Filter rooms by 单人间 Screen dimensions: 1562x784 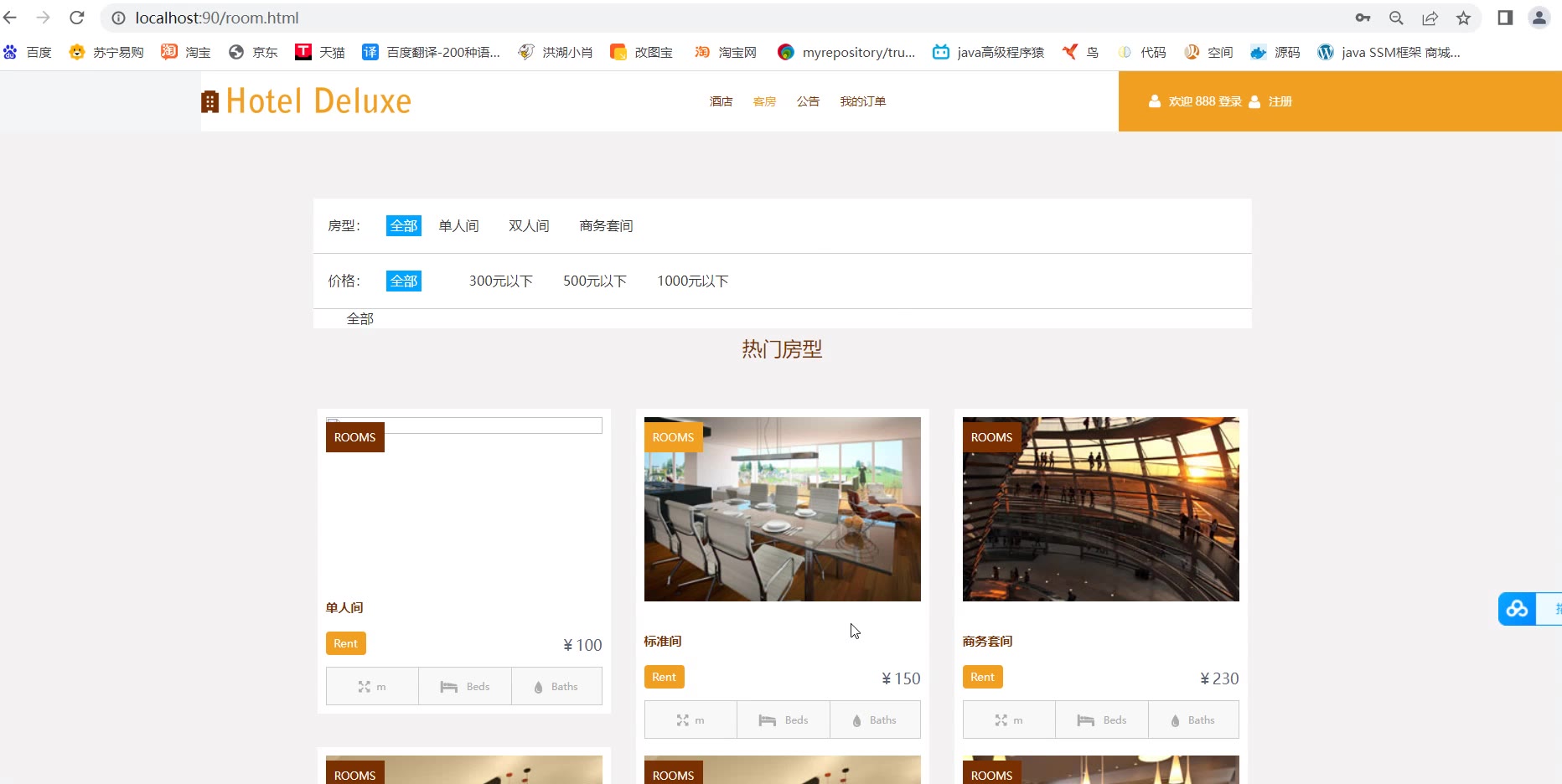pos(459,225)
